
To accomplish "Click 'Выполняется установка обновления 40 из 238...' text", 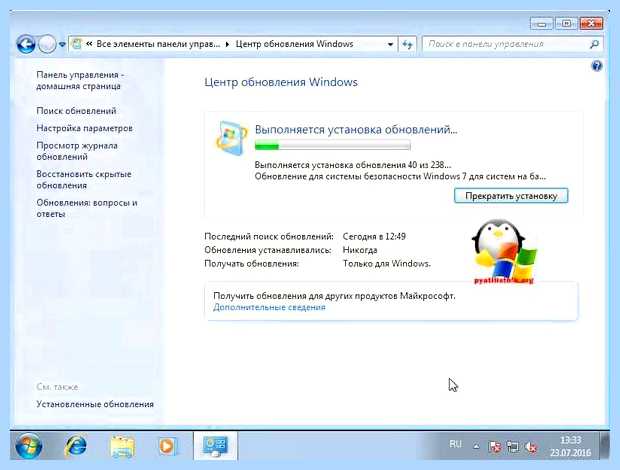I will point(353,165).
